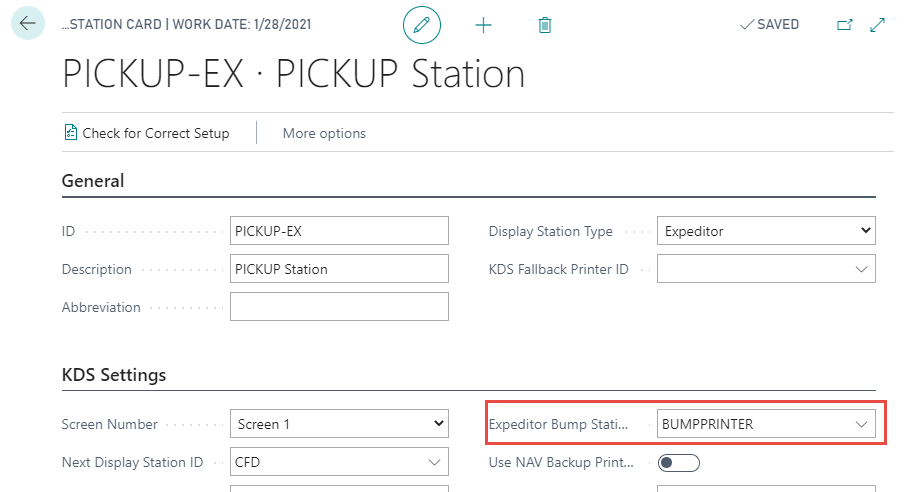Click the plus new record icon

(x=483, y=25)
